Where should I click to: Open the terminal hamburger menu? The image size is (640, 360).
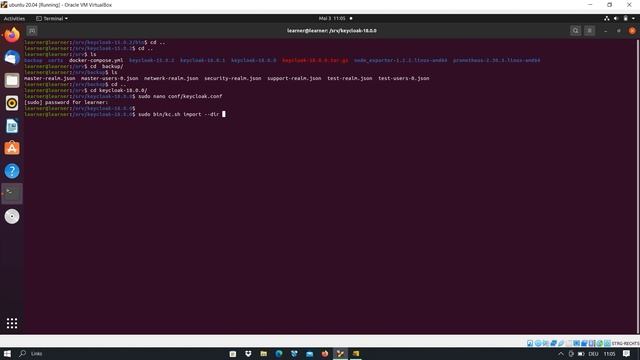tap(589, 31)
